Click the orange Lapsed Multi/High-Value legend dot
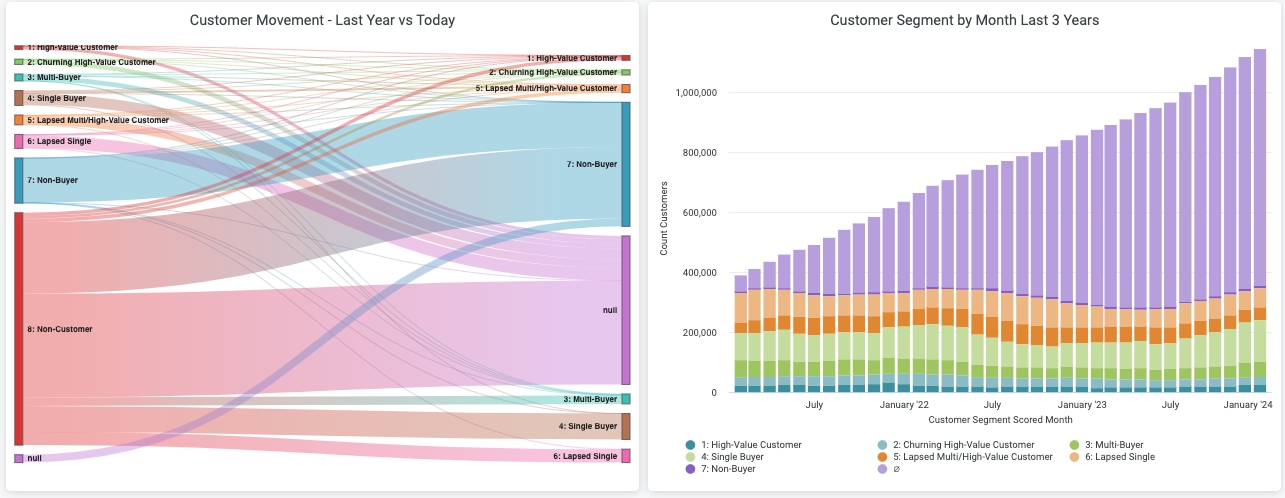 882,457
